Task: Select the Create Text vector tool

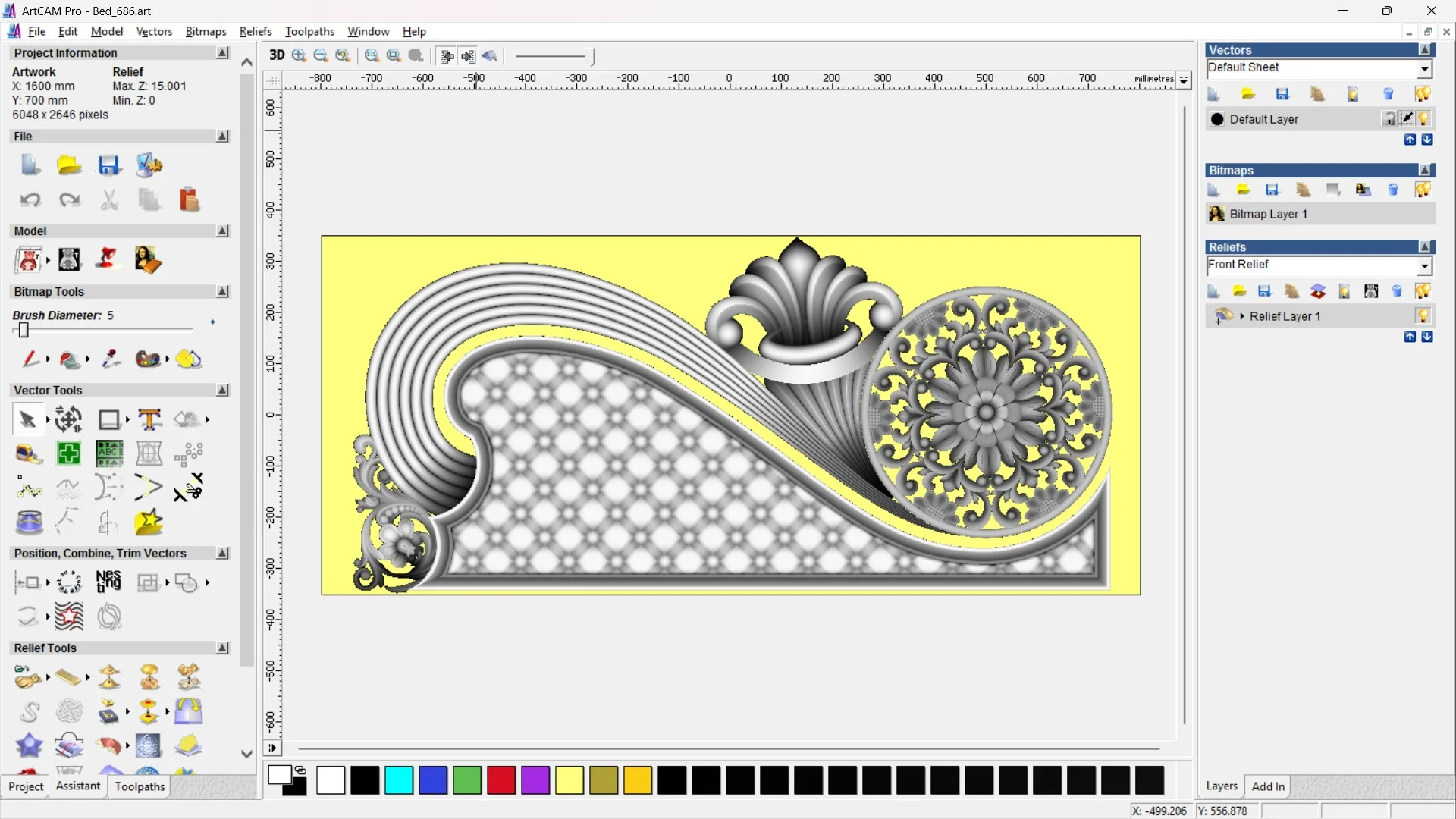Action: pyautogui.click(x=149, y=419)
